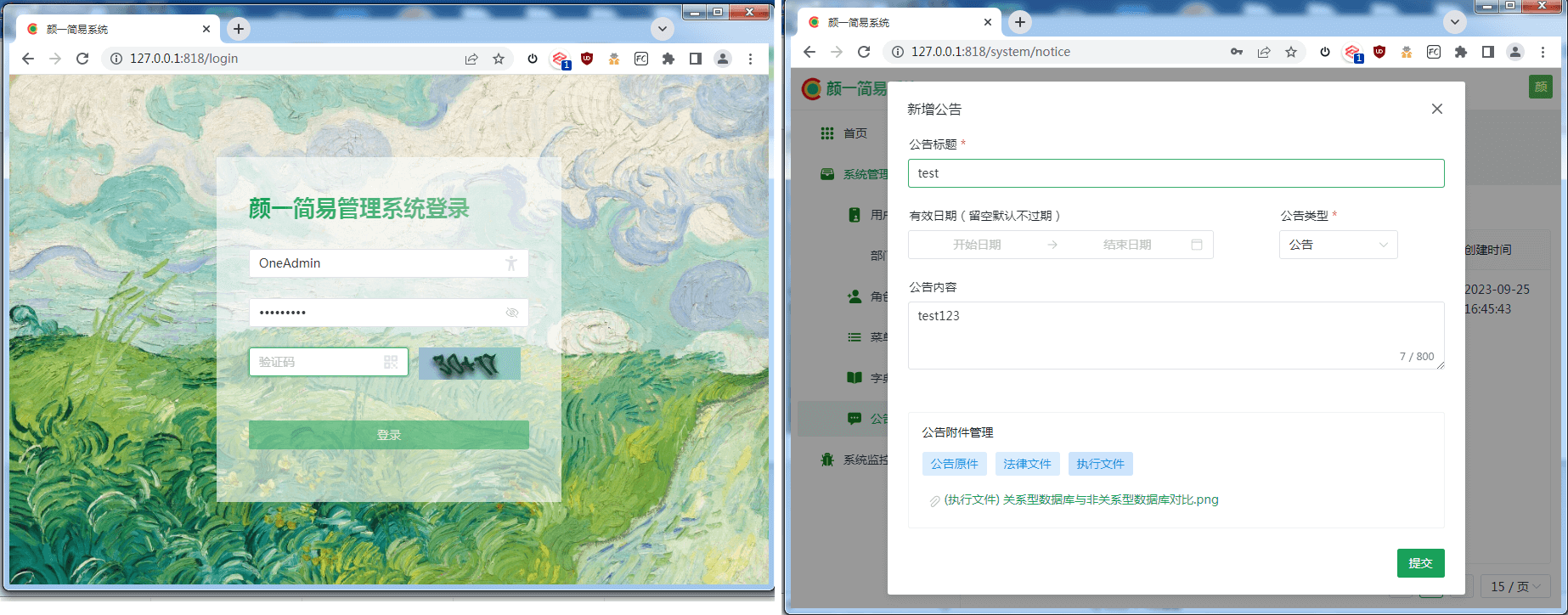Select 法律文件 attachment tab
The width and height of the screenshot is (1568, 615).
pos(1028,464)
